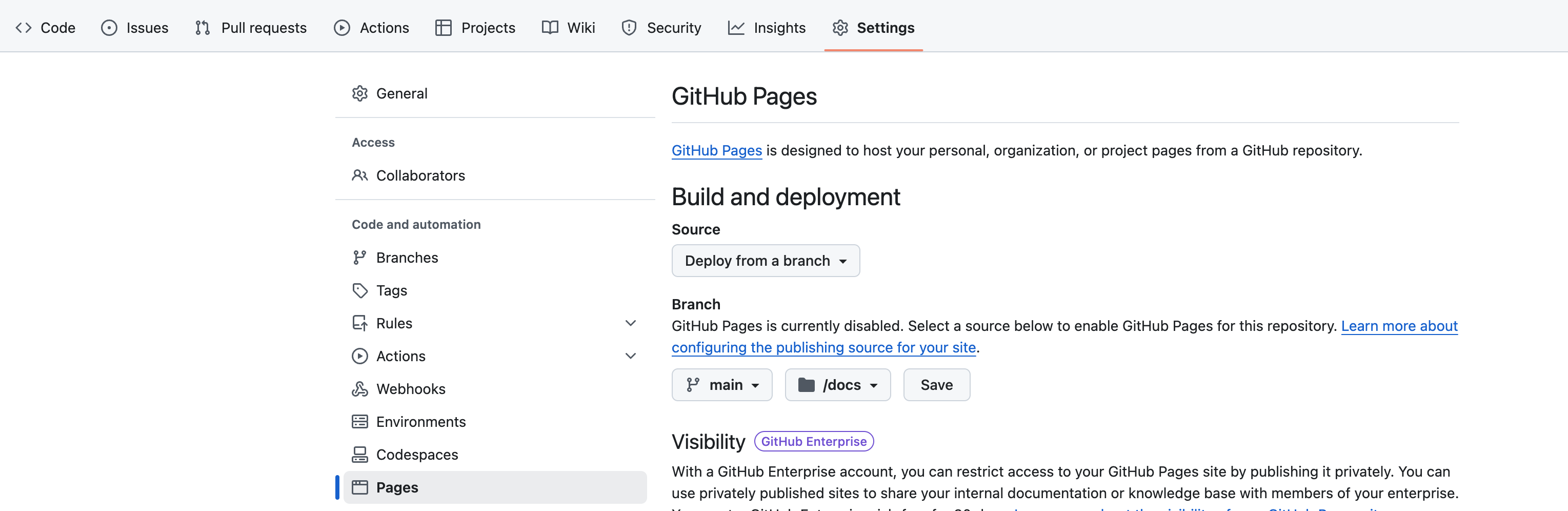Screen dimensions: 1568x511
Task: Expand the Rules section chevron
Action: click(x=630, y=323)
